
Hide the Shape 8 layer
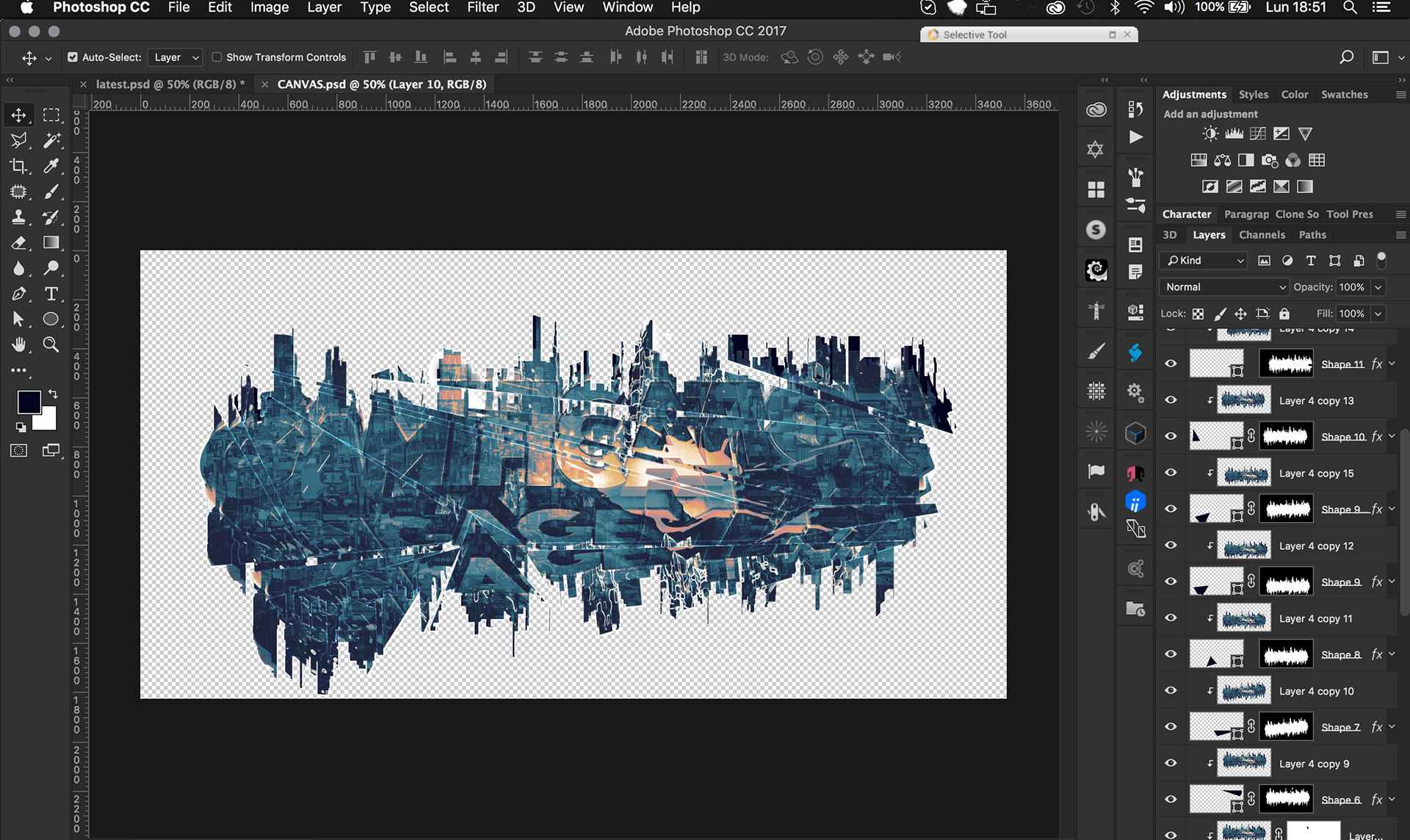coord(1171,654)
